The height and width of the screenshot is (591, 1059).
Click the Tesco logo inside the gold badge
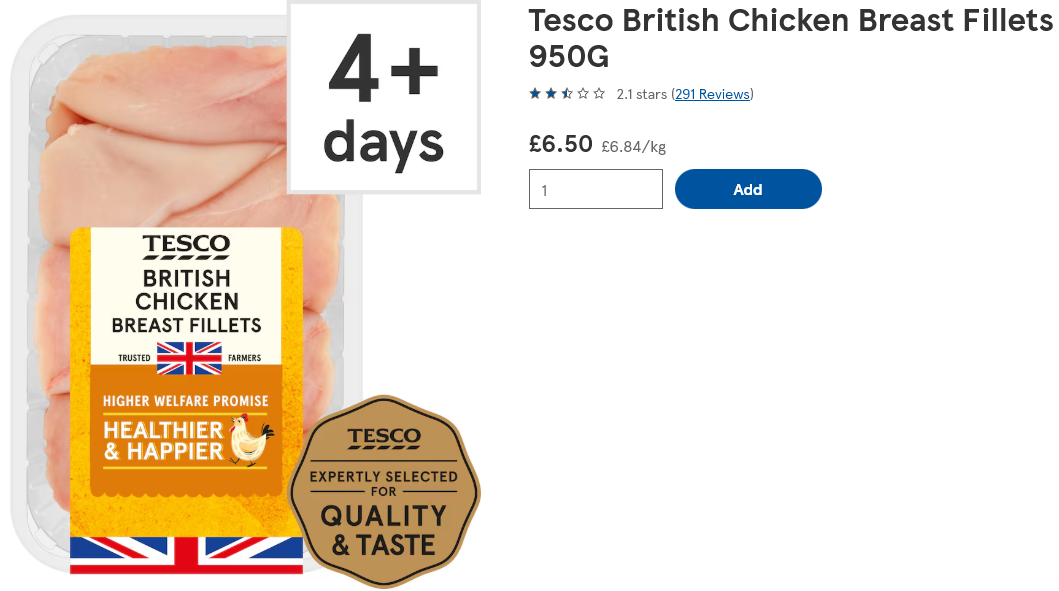pos(384,438)
